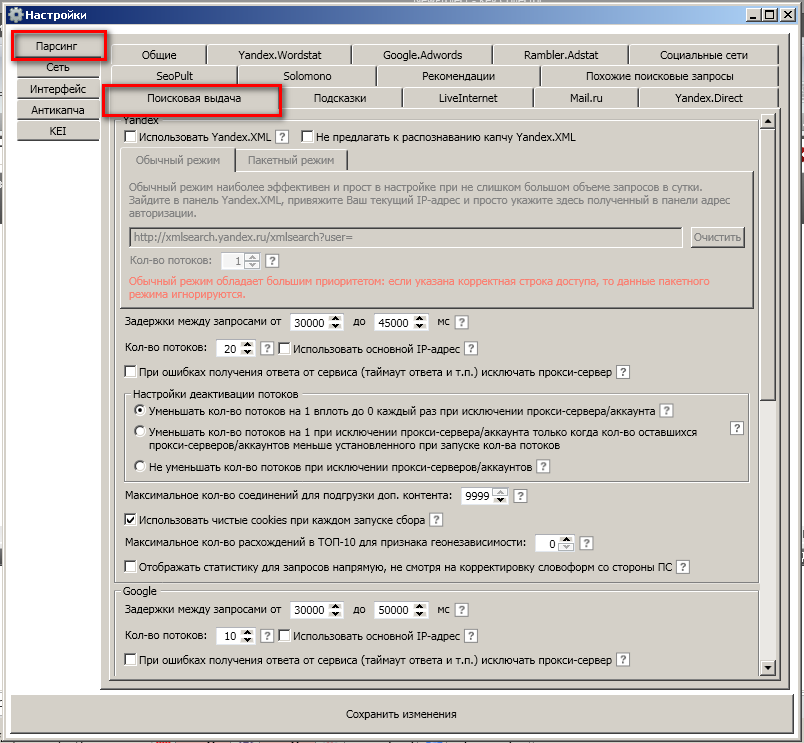Increase Google thread count 10 stepper
The image size is (804, 743).
(x=248, y=632)
